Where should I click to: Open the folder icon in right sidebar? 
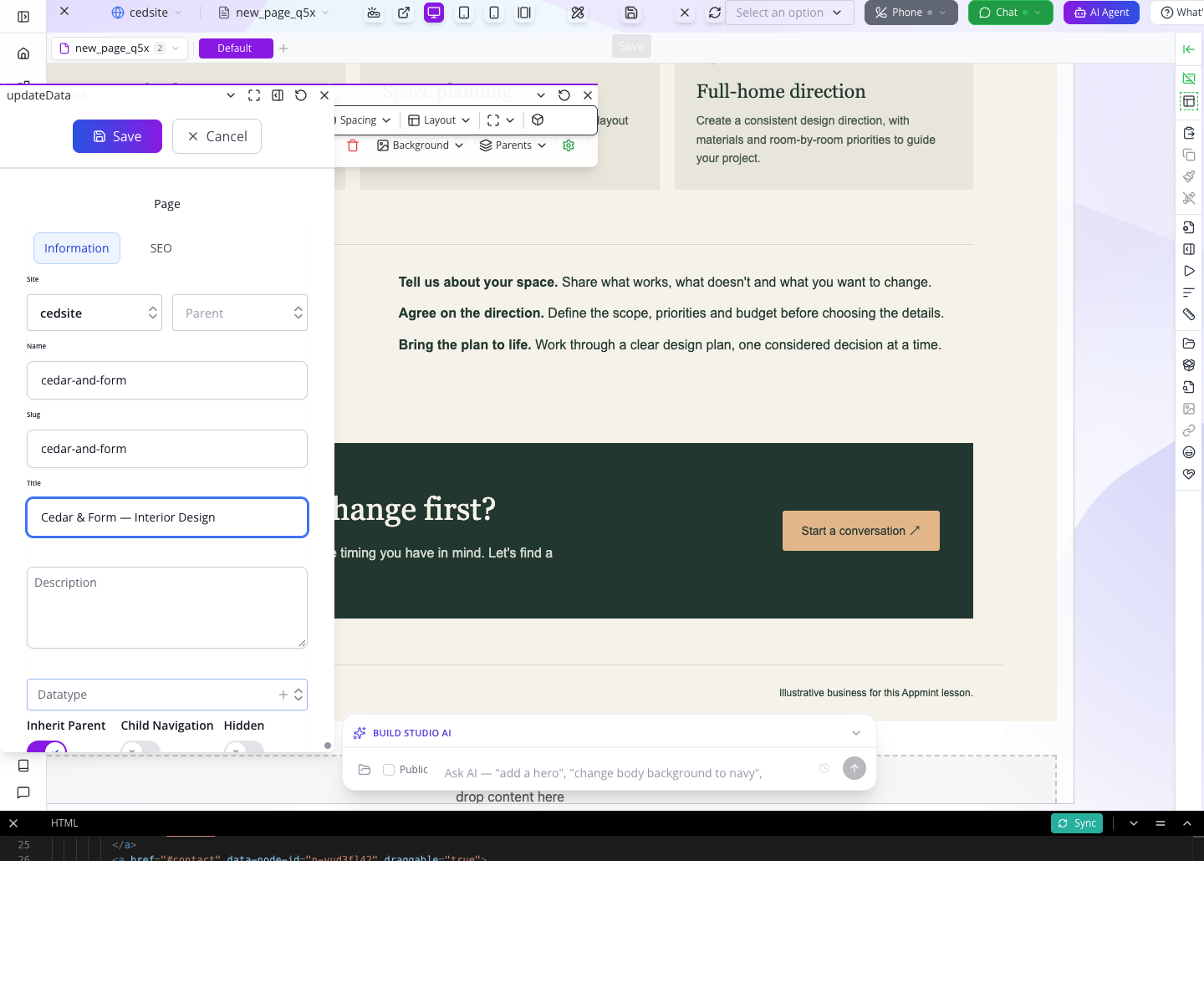[1189, 344]
